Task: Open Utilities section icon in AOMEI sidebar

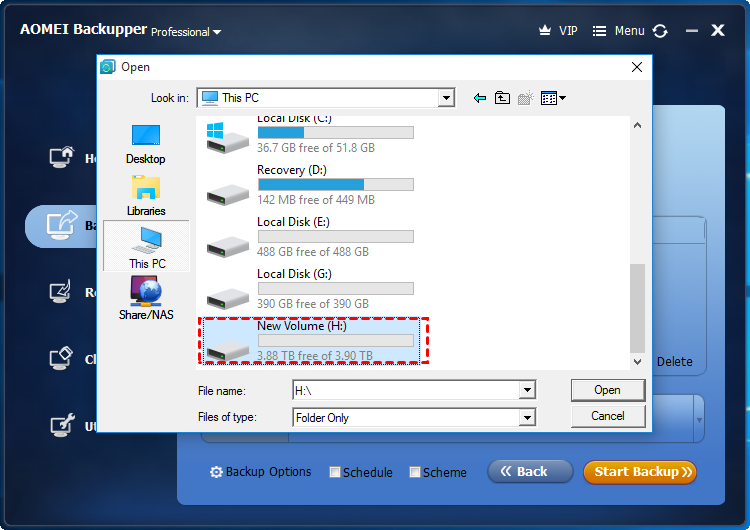Action: pos(62,424)
